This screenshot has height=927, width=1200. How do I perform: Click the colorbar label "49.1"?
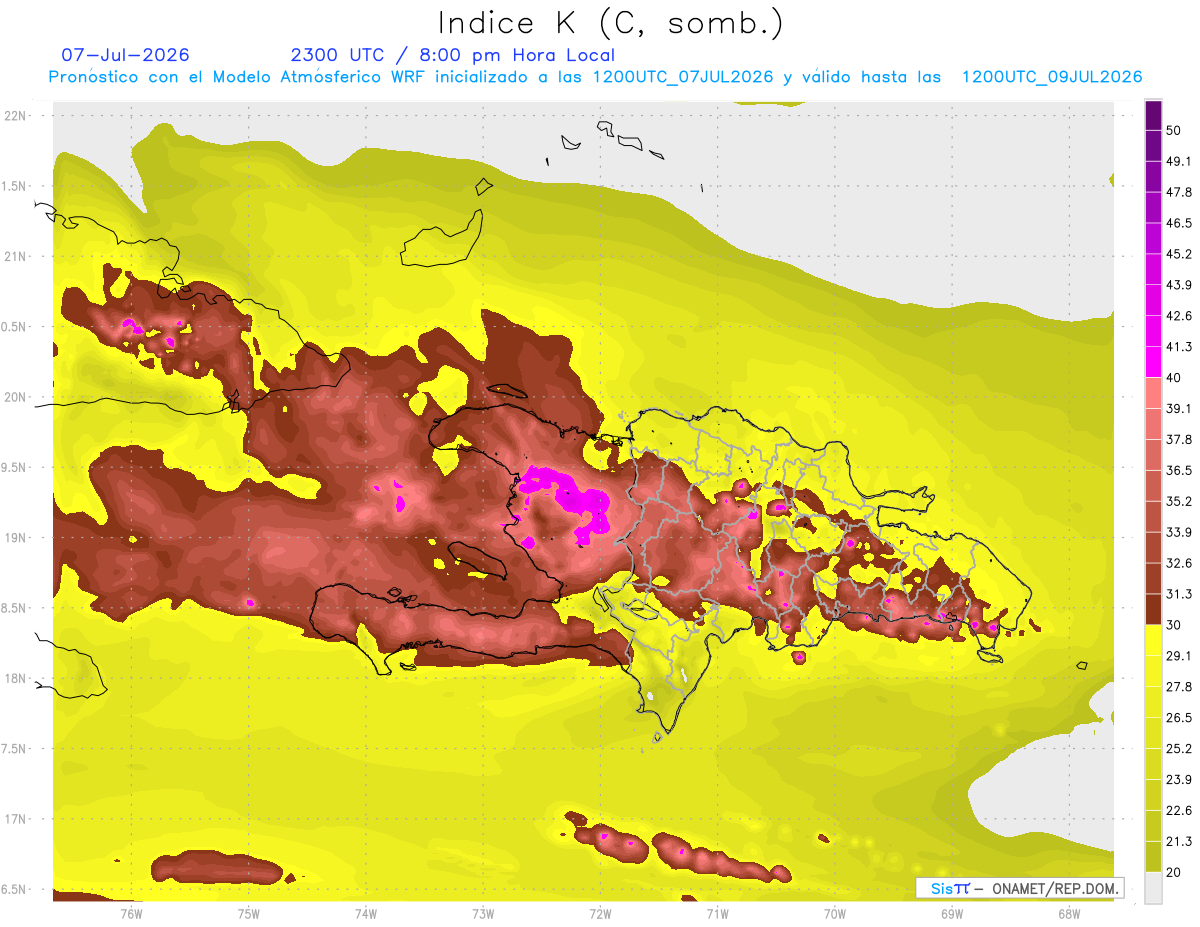(1179, 162)
